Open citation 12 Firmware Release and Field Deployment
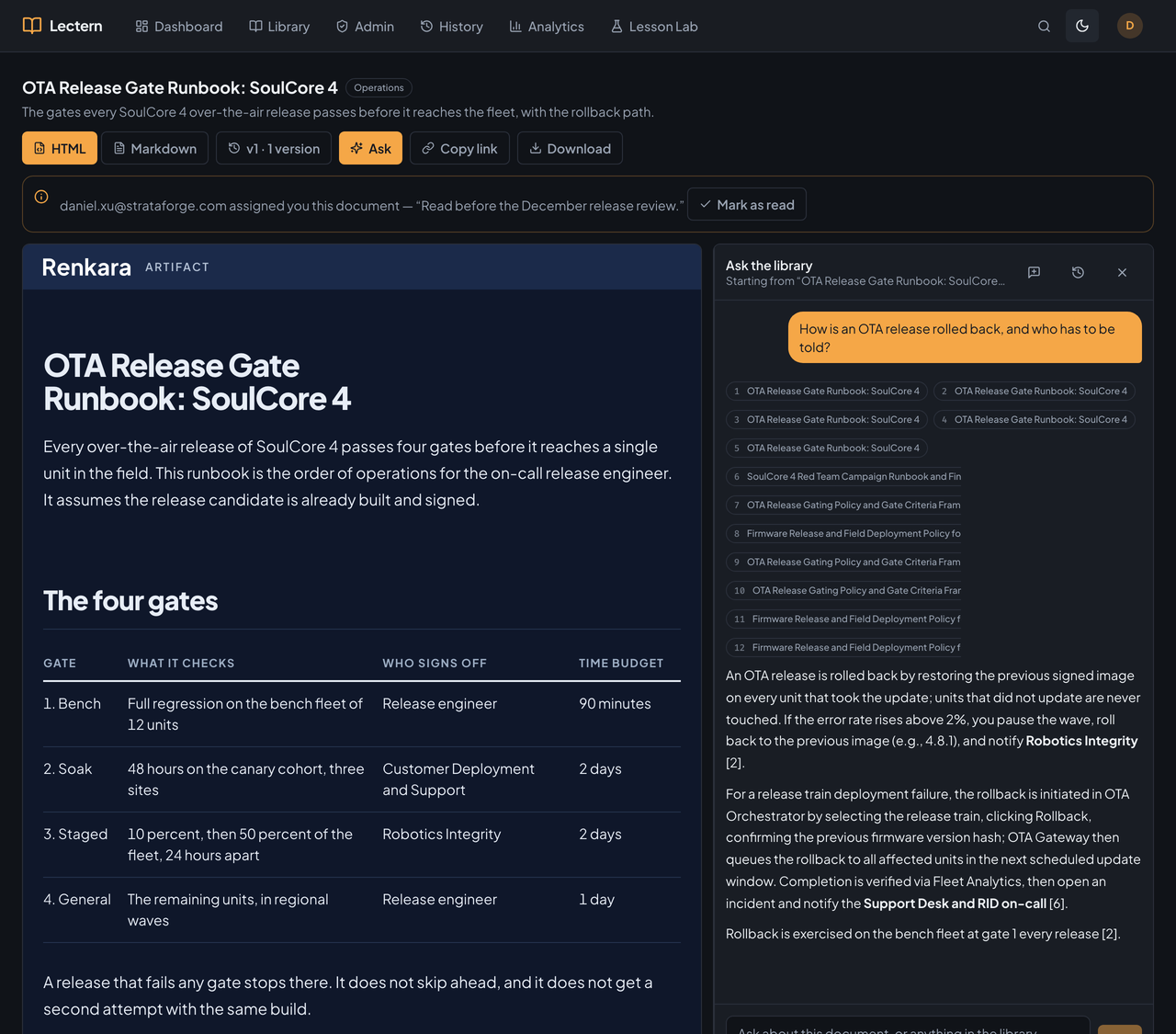 [843, 648]
